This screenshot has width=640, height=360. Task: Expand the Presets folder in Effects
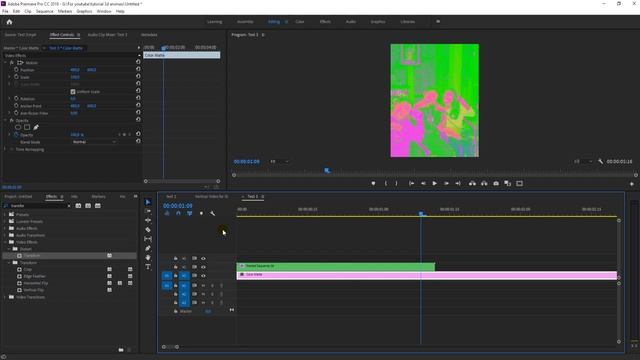click(5, 214)
